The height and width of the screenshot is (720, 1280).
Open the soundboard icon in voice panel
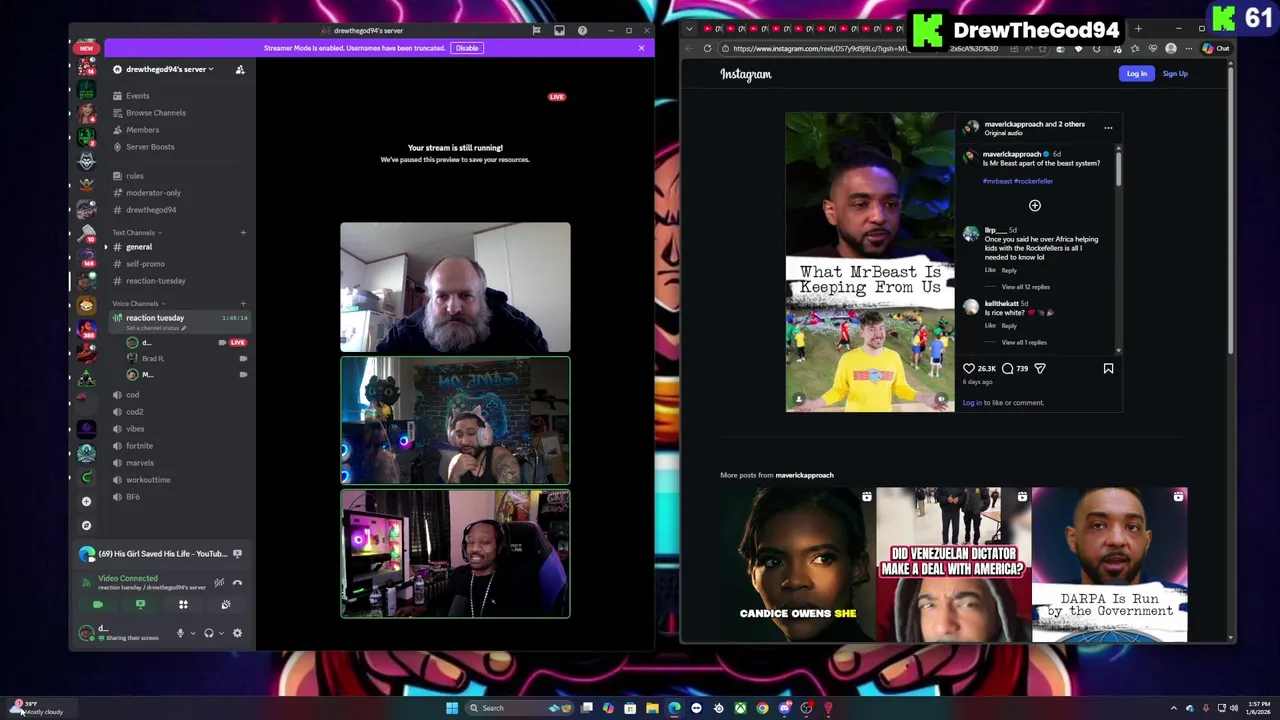point(226,604)
